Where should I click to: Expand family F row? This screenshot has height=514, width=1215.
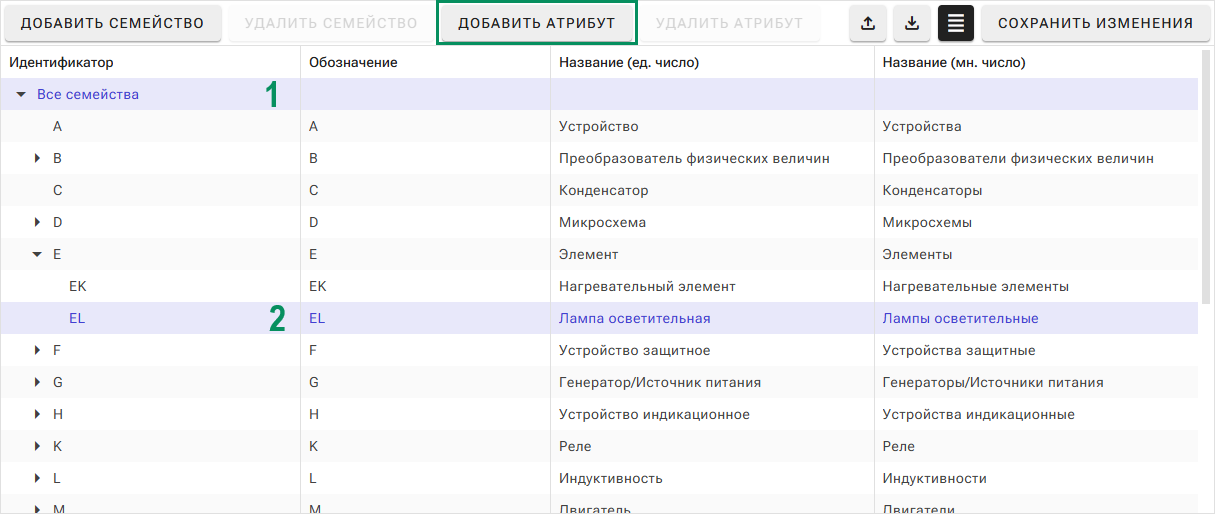[37, 350]
